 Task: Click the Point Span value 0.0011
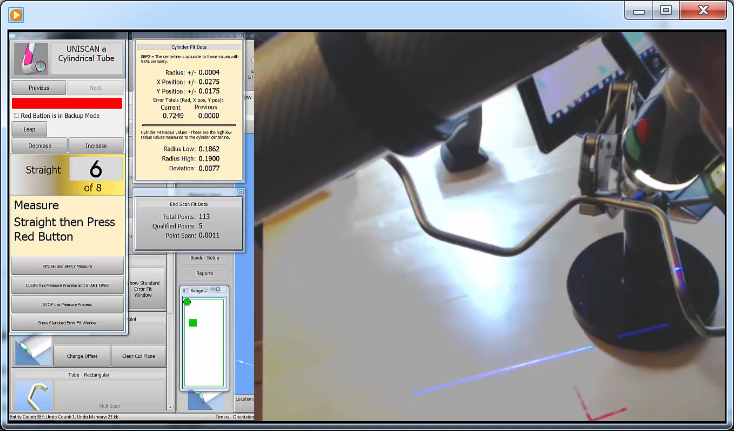(209, 235)
